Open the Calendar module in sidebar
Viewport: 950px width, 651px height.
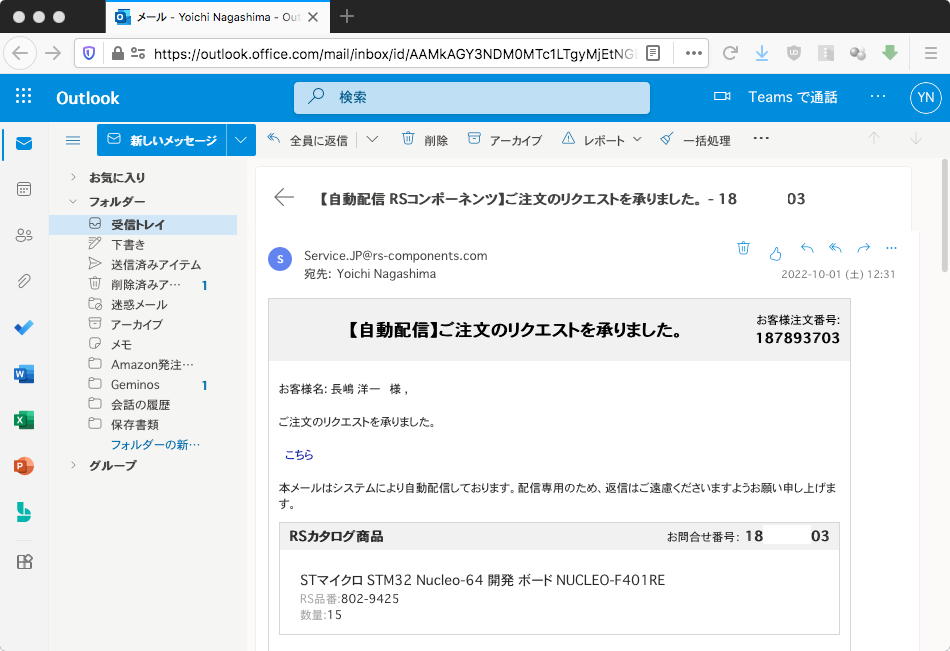click(x=24, y=189)
